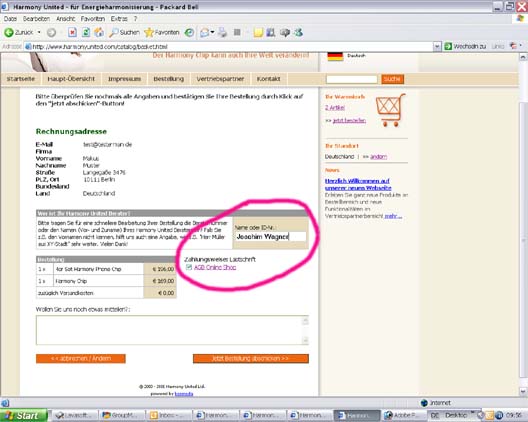This screenshot has height=422, width=528.
Task: Click the ändern location link
Action: coord(378,157)
